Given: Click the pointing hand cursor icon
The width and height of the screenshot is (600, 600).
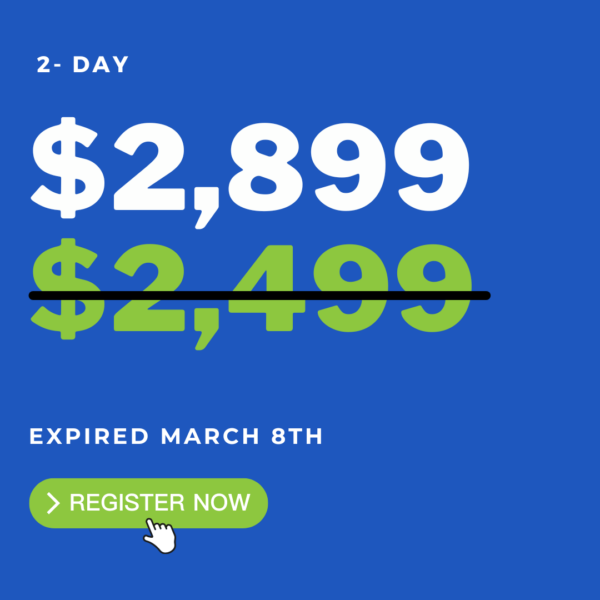Looking at the screenshot, I should [x=160, y=536].
